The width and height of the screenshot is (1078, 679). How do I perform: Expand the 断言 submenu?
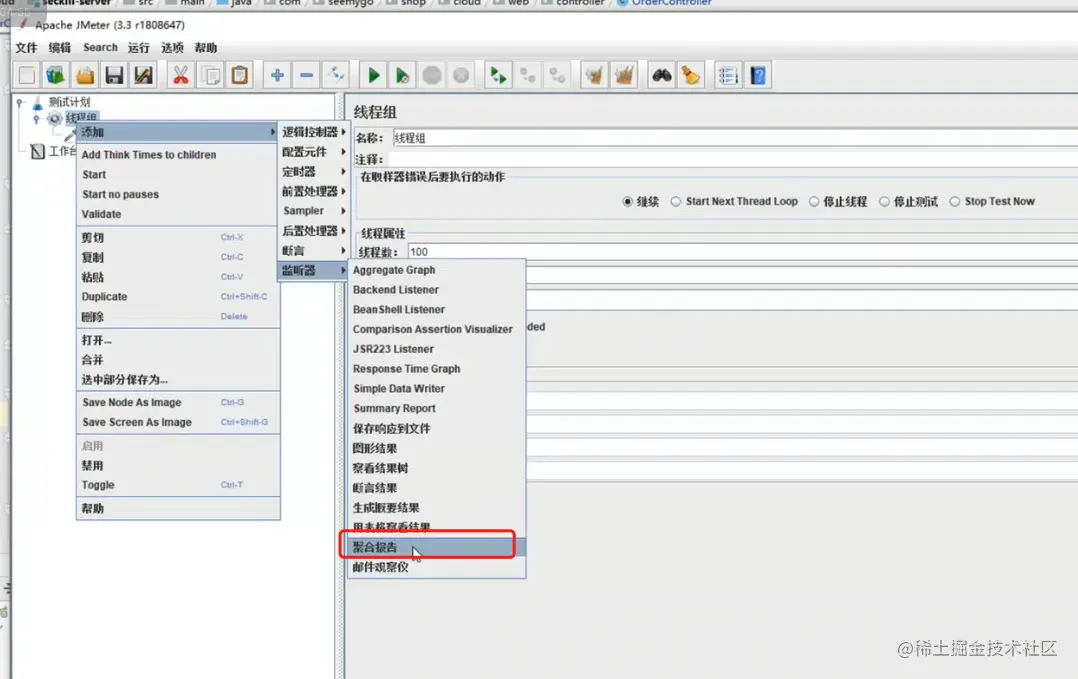click(x=314, y=251)
